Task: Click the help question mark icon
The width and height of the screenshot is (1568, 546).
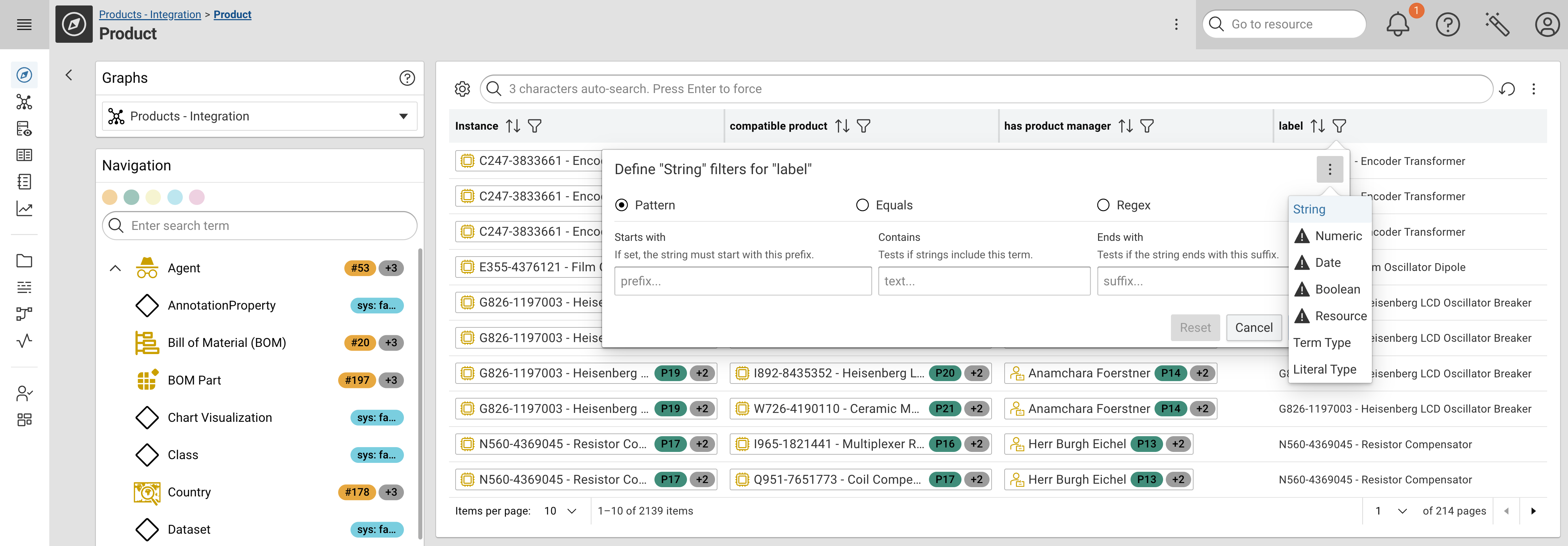Action: [x=1448, y=24]
